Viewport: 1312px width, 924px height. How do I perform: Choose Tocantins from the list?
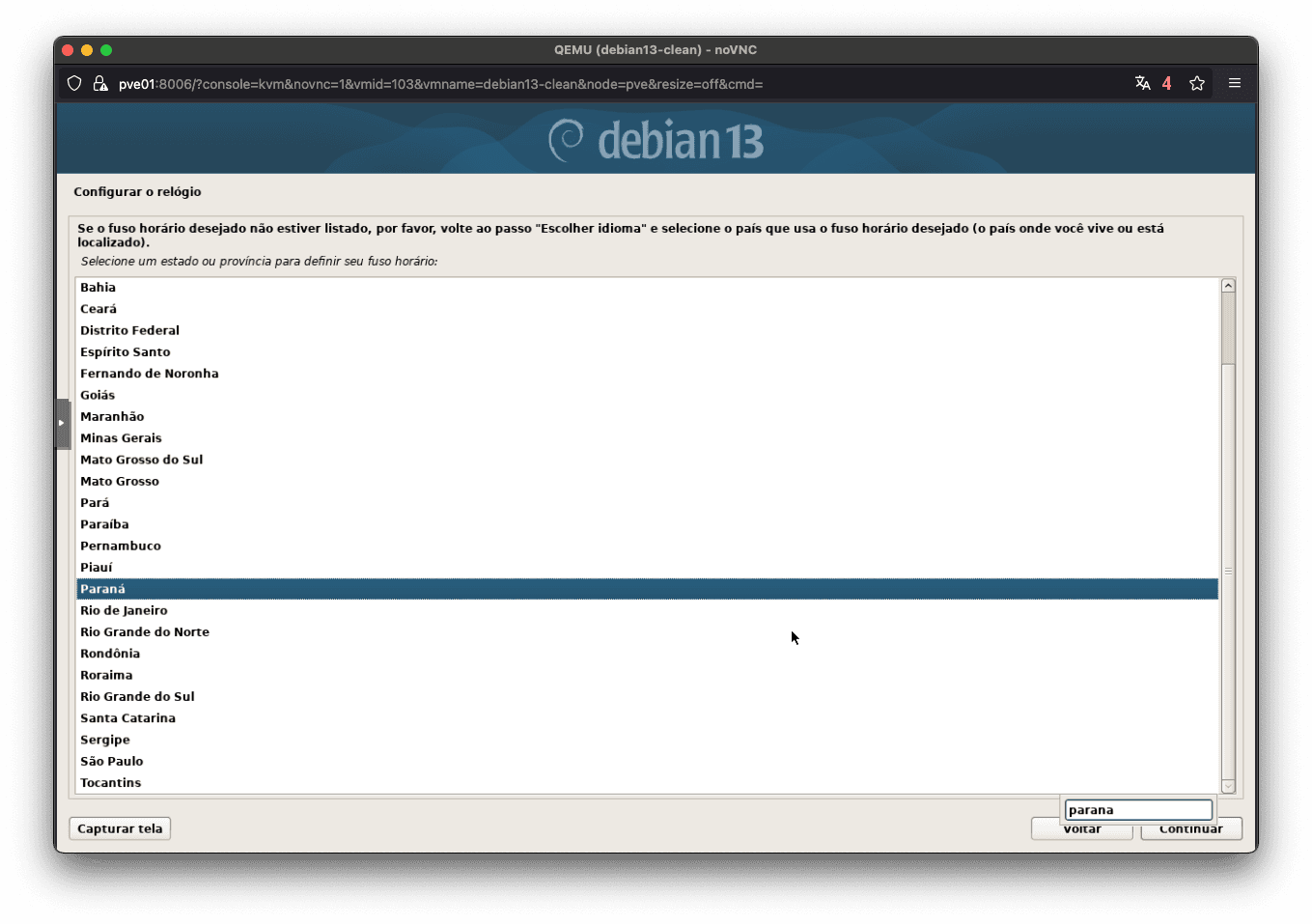tap(647, 783)
